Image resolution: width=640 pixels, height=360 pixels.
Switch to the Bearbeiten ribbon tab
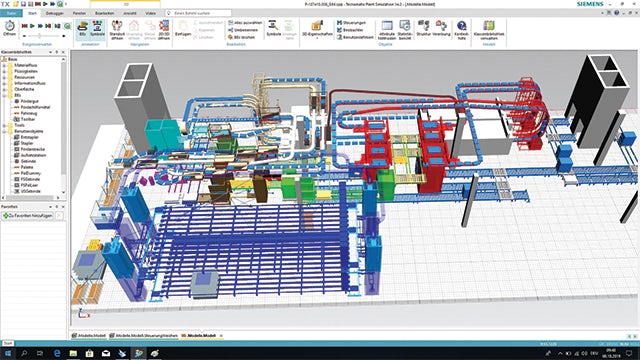[x=104, y=13]
